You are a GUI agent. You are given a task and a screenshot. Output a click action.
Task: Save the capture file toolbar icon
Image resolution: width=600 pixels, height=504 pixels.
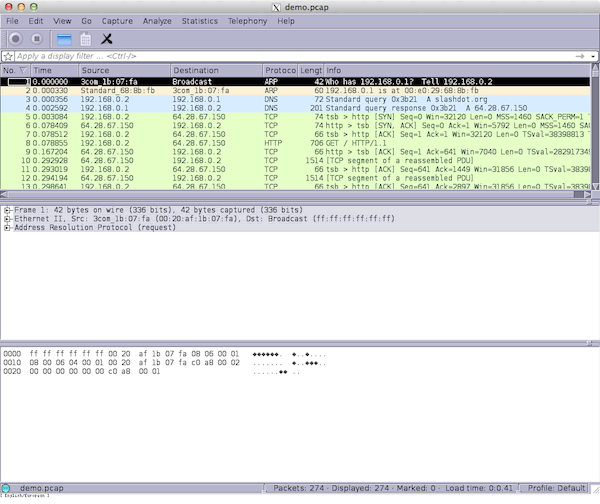click(86, 39)
